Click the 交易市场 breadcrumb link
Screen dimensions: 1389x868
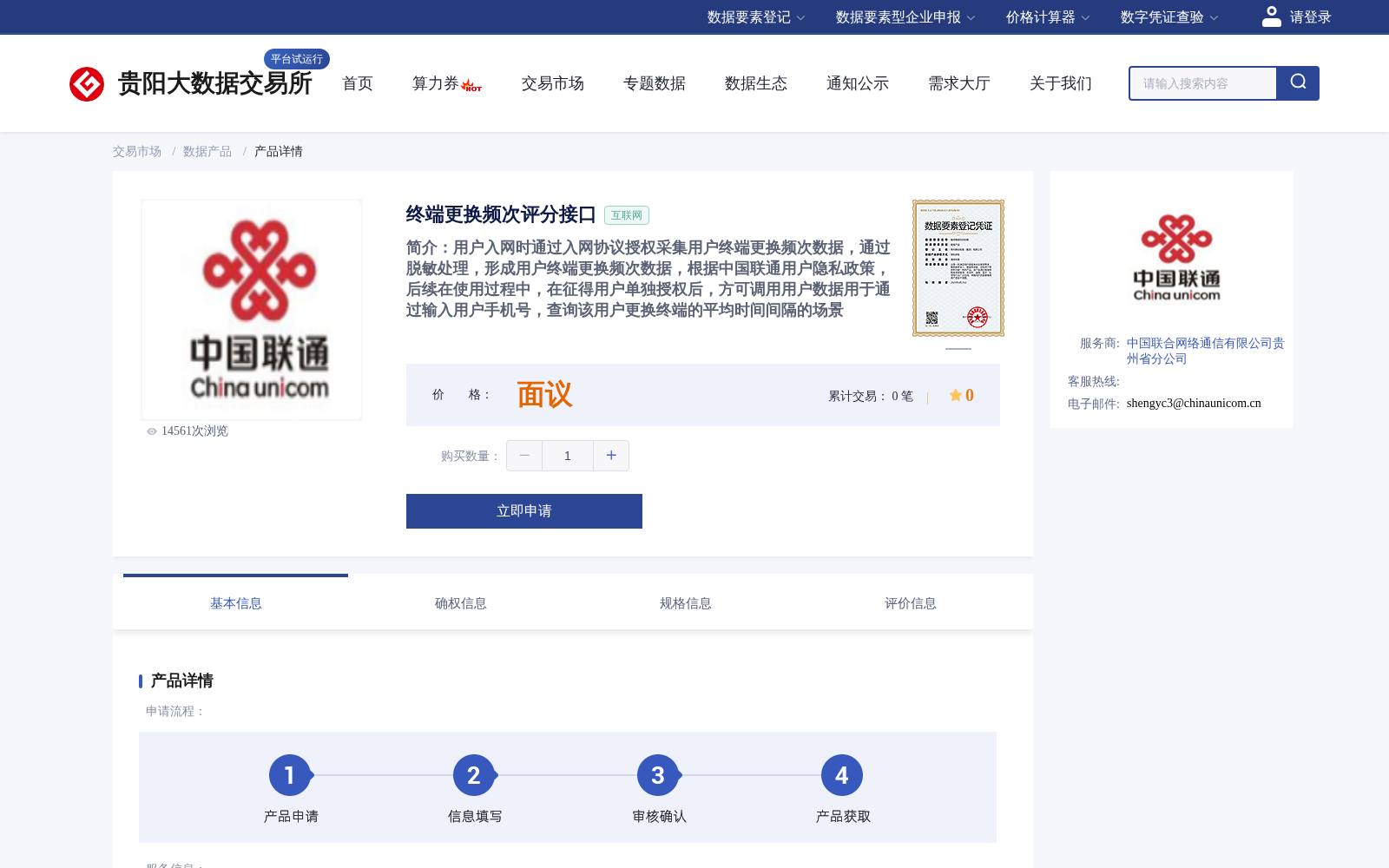(x=137, y=151)
